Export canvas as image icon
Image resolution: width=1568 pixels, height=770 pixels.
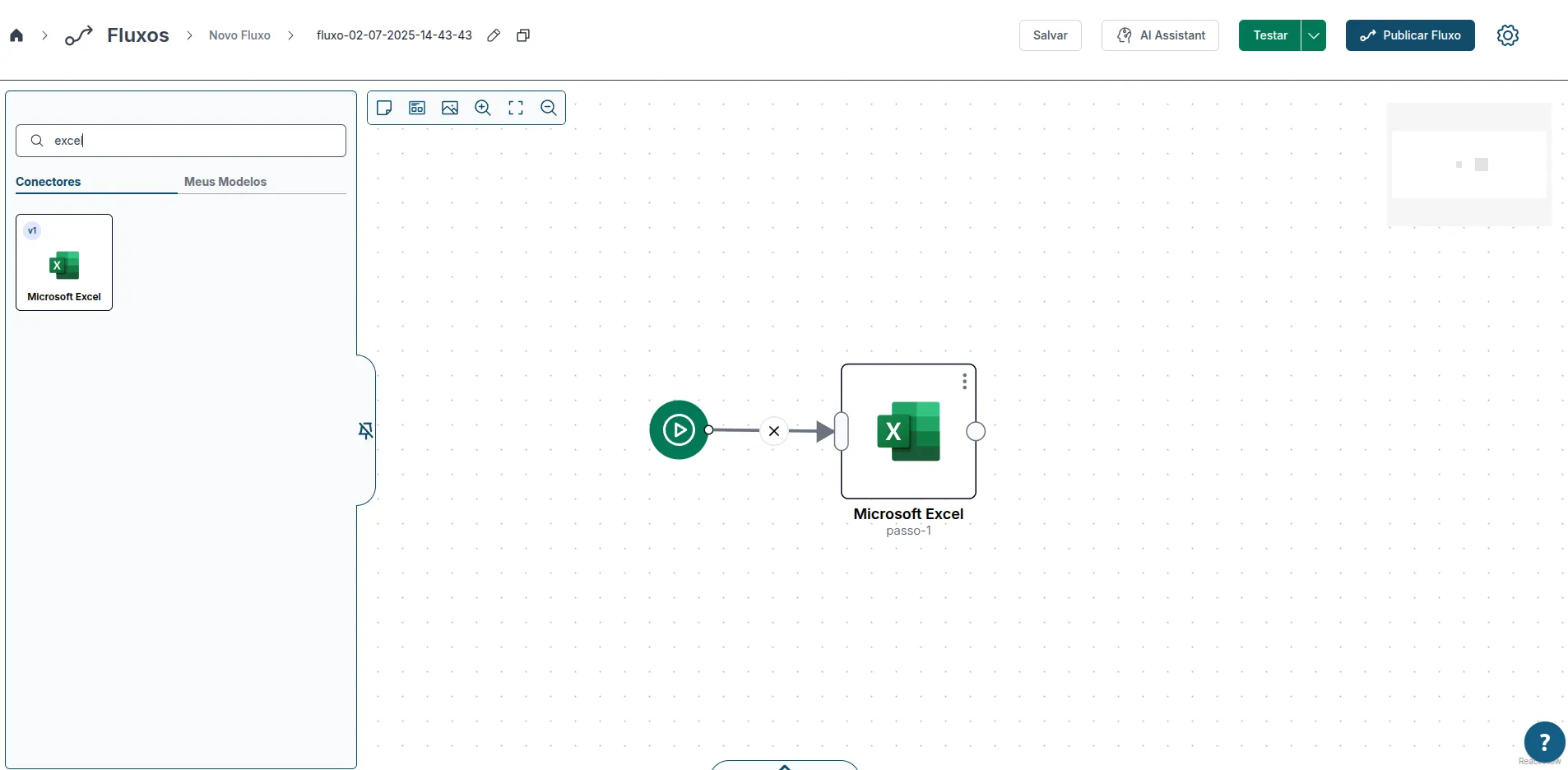tap(450, 108)
